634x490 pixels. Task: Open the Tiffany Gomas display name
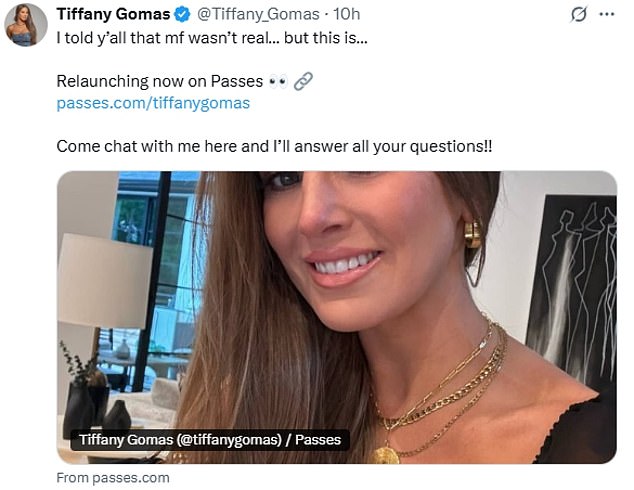click(x=113, y=15)
